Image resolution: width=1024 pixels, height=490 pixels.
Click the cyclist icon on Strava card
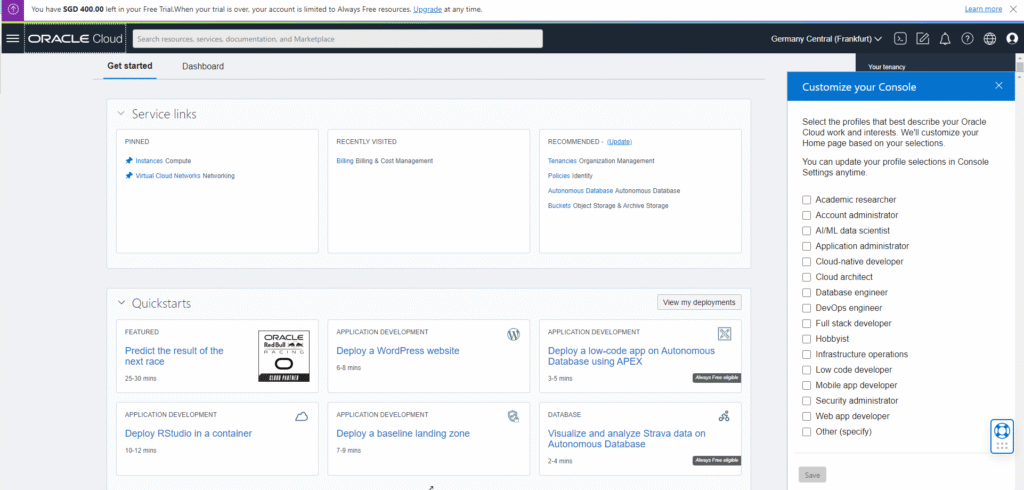pos(724,416)
